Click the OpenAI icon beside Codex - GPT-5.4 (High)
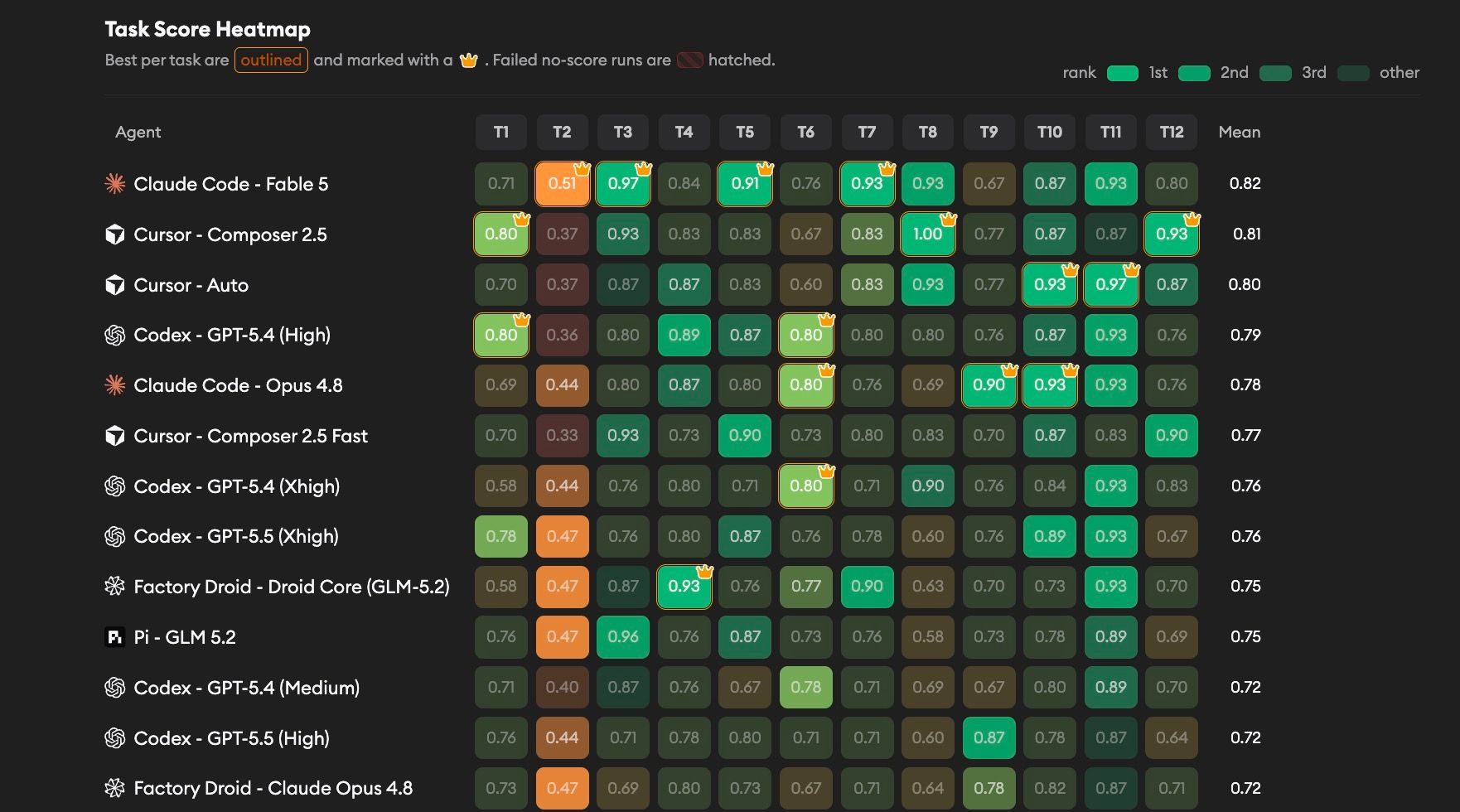1460x812 pixels. pos(115,335)
